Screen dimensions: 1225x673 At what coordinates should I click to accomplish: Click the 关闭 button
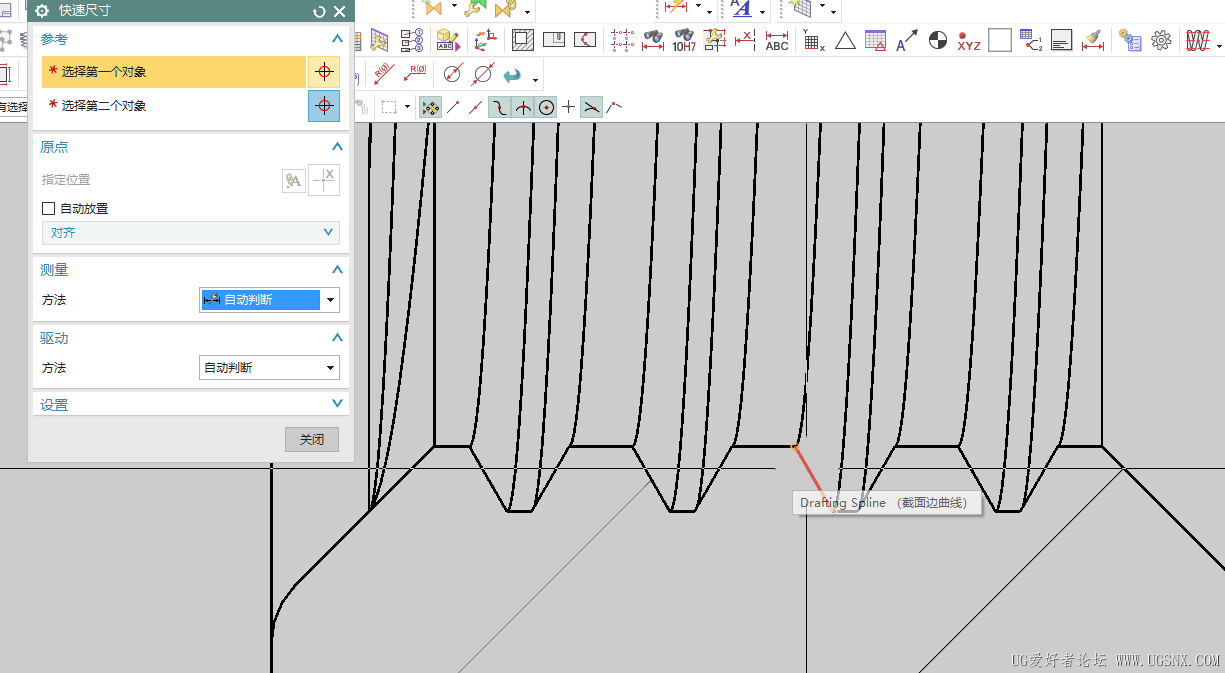[312, 439]
